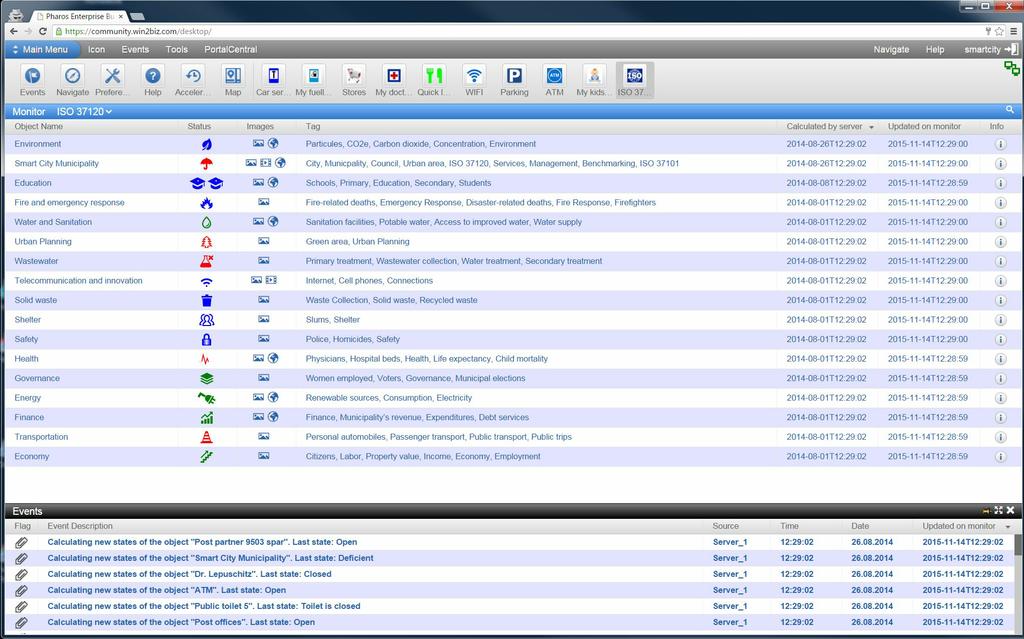1024x639 pixels.
Task: Open the Parking toolbar icon
Action: (x=514, y=79)
